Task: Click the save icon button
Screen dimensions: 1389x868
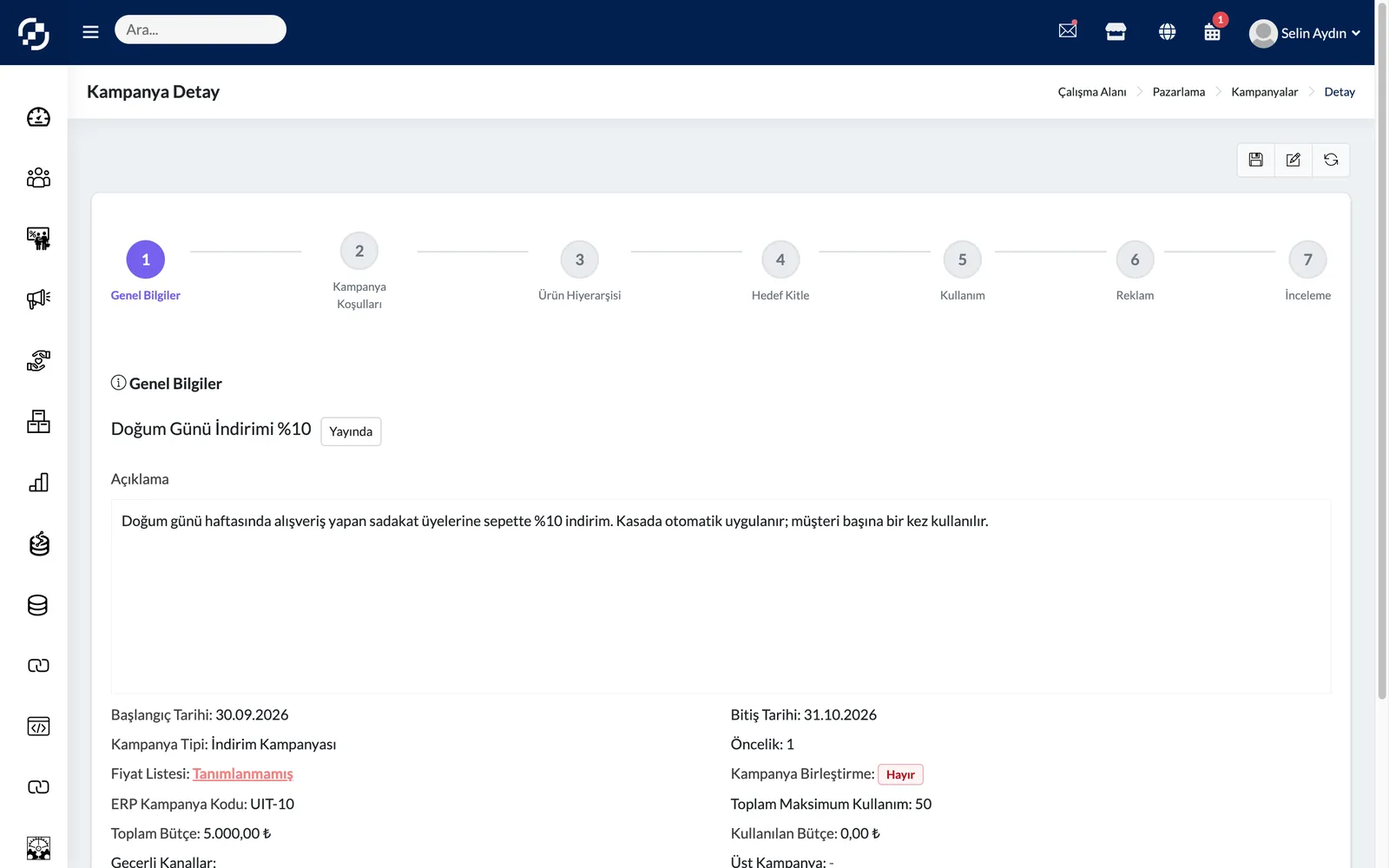Action: click(1255, 160)
